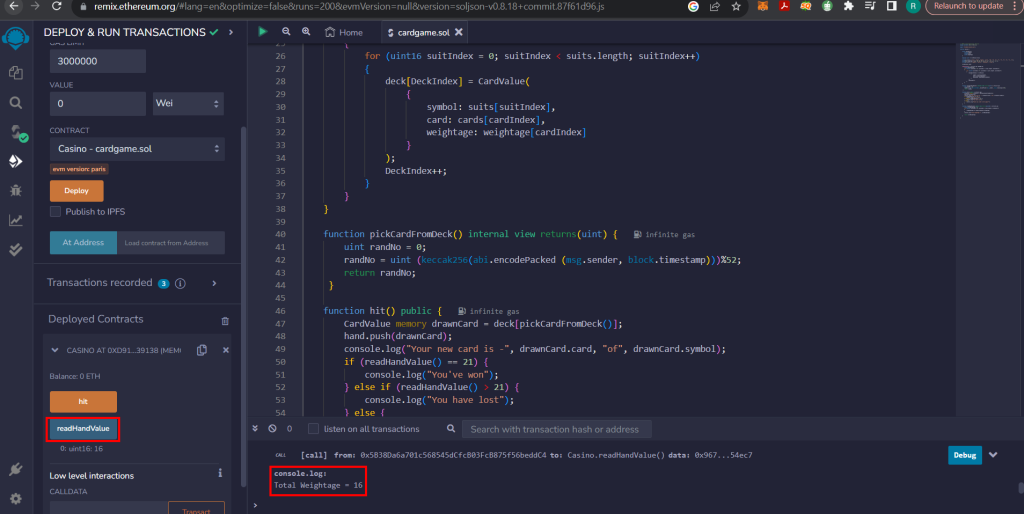Show Low level interactions info icon
The image size is (1024, 514).
(220, 473)
